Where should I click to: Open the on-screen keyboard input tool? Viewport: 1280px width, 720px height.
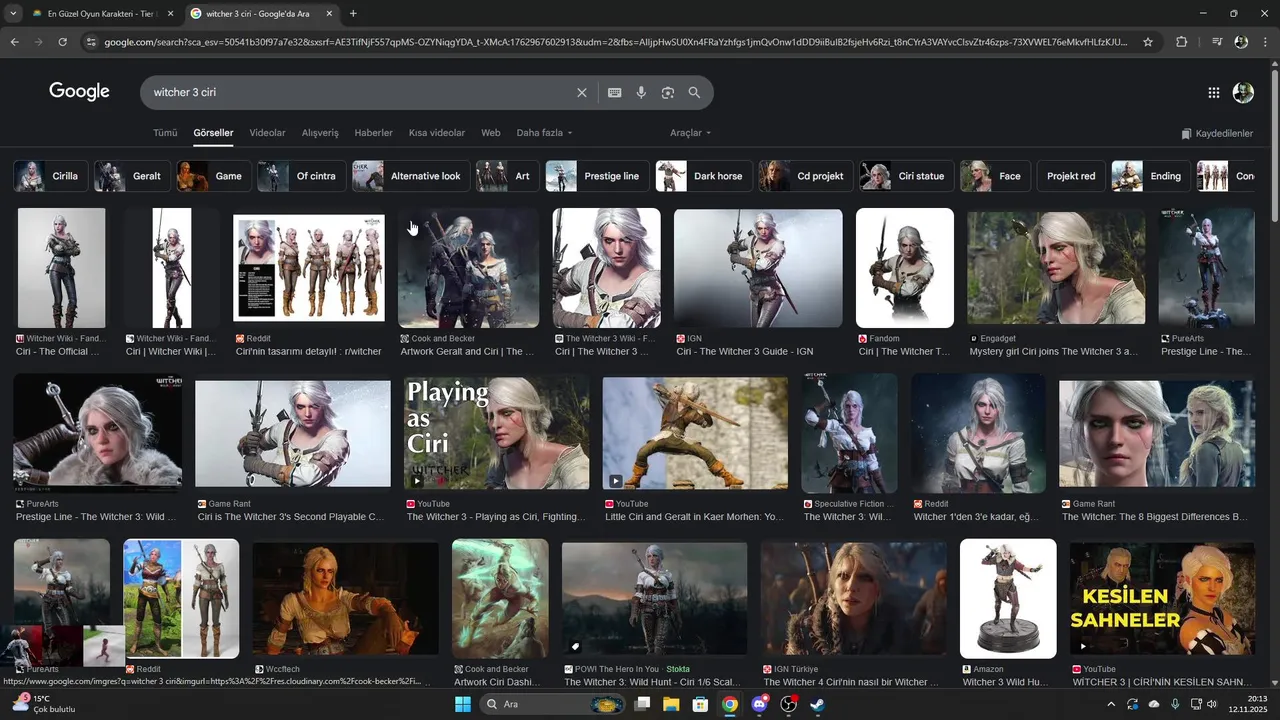[614, 92]
